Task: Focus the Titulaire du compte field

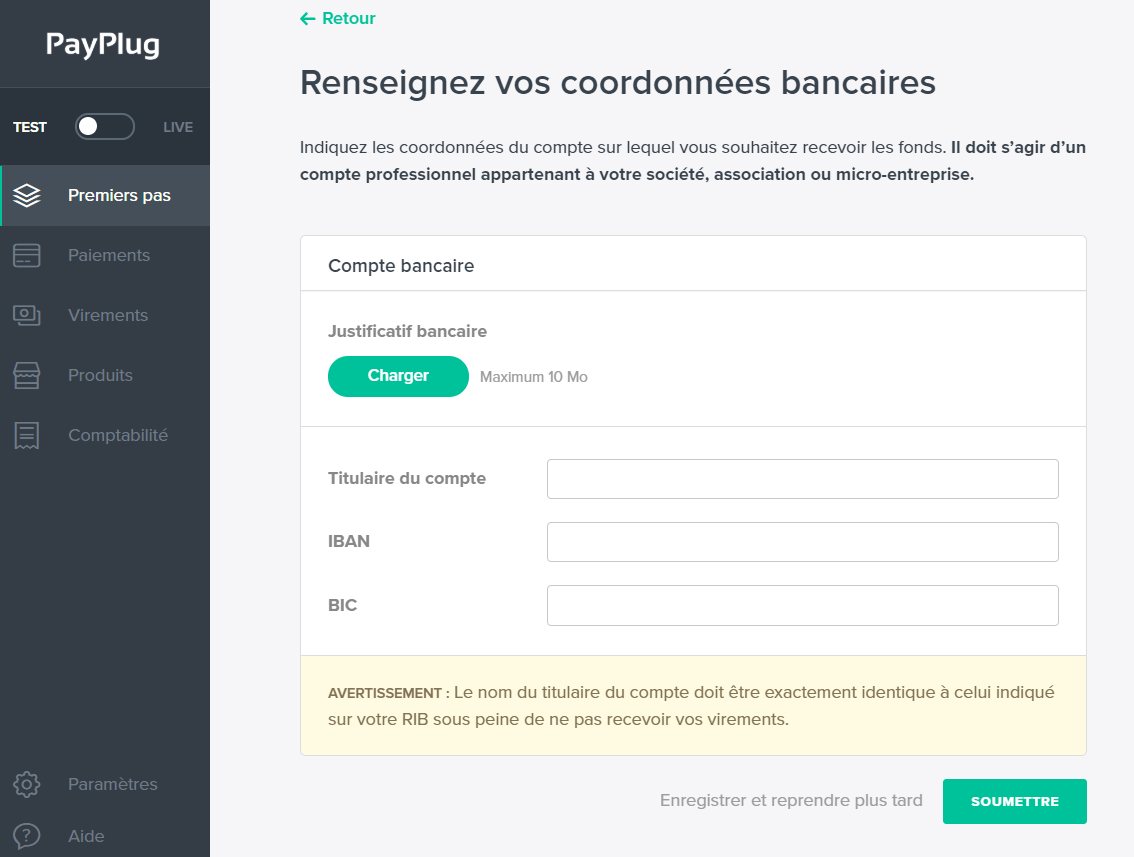Action: [802, 479]
